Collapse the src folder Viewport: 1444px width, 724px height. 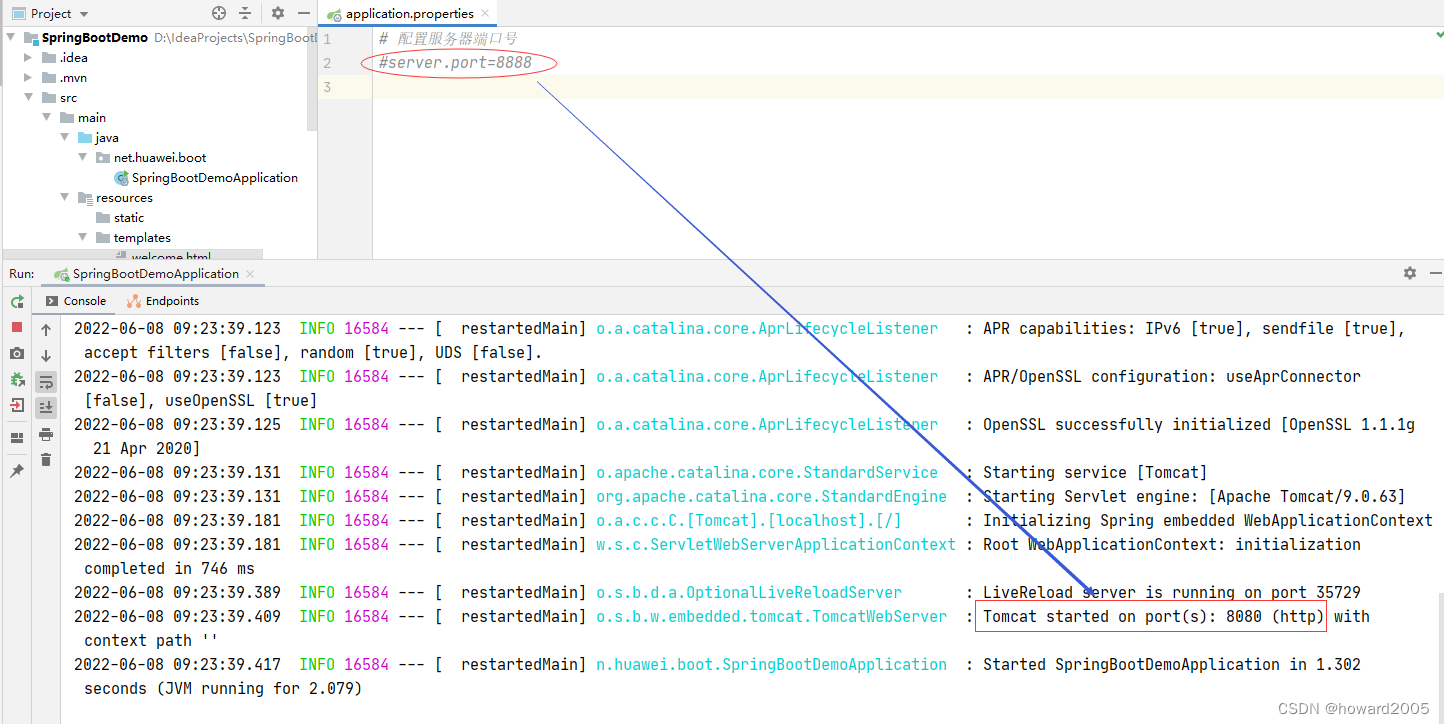pyautogui.click(x=29, y=98)
